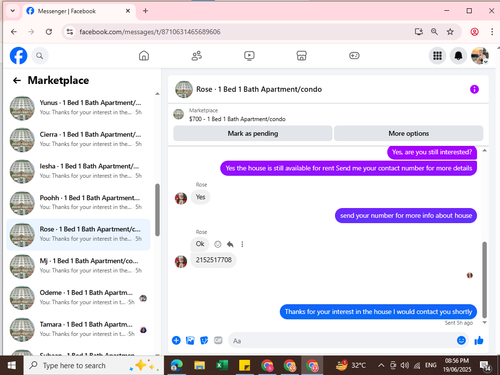Click the phone number 2152517708 message
Viewport: 500px width, 375px height.
[x=213, y=260]
